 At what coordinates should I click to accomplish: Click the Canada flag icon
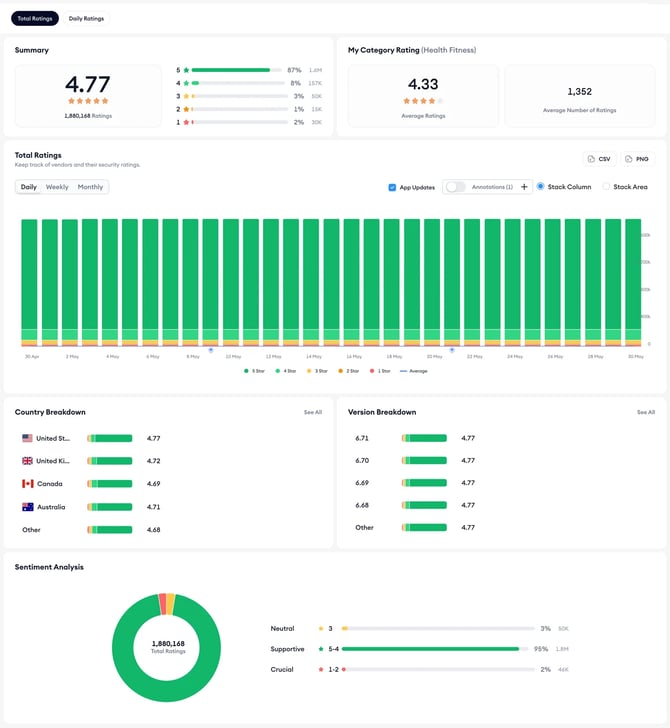(27, 484)
